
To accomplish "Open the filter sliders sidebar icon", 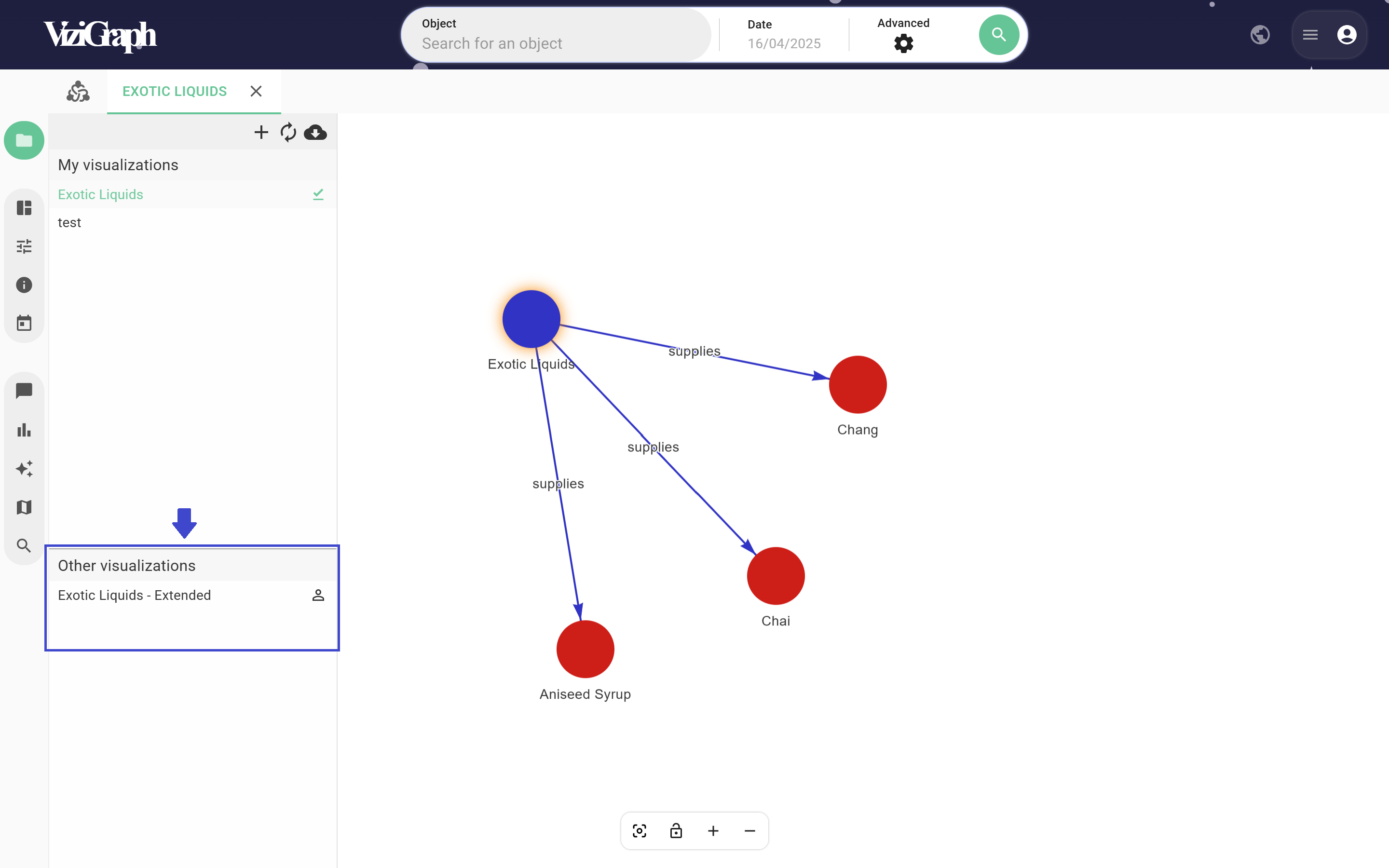I will (x=24, y=246).
